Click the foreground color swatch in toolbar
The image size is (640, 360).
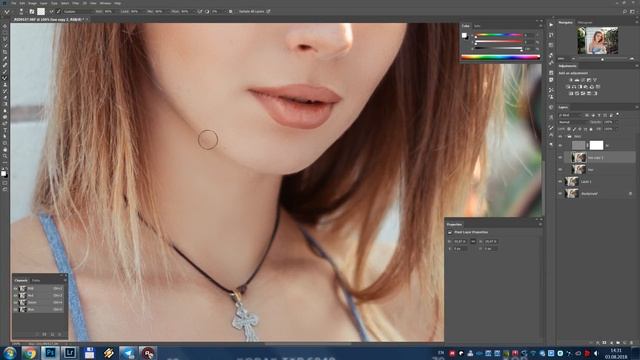3,173
